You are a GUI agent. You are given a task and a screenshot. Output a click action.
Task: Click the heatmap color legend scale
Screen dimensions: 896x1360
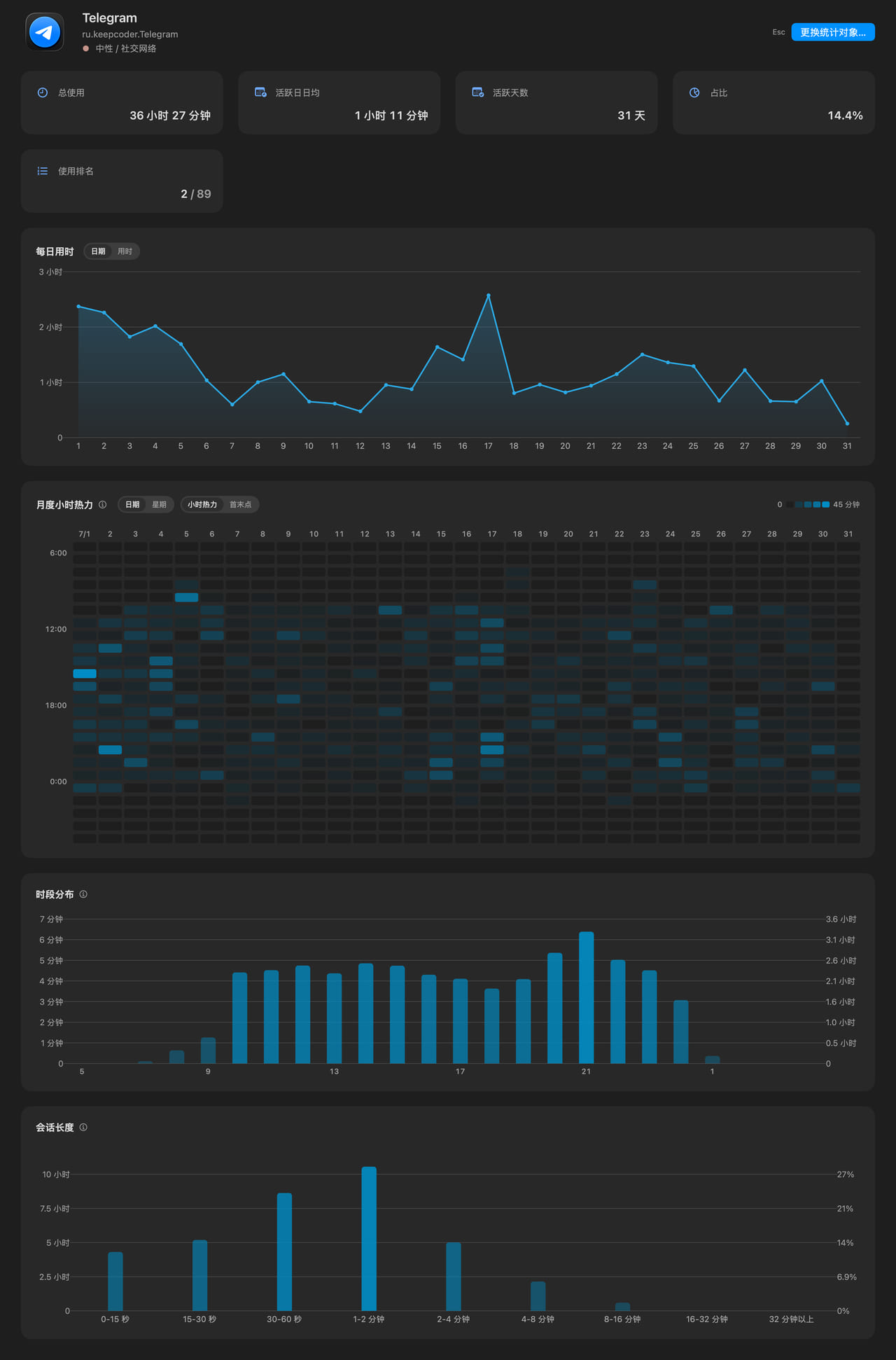[x=808, y=504]
